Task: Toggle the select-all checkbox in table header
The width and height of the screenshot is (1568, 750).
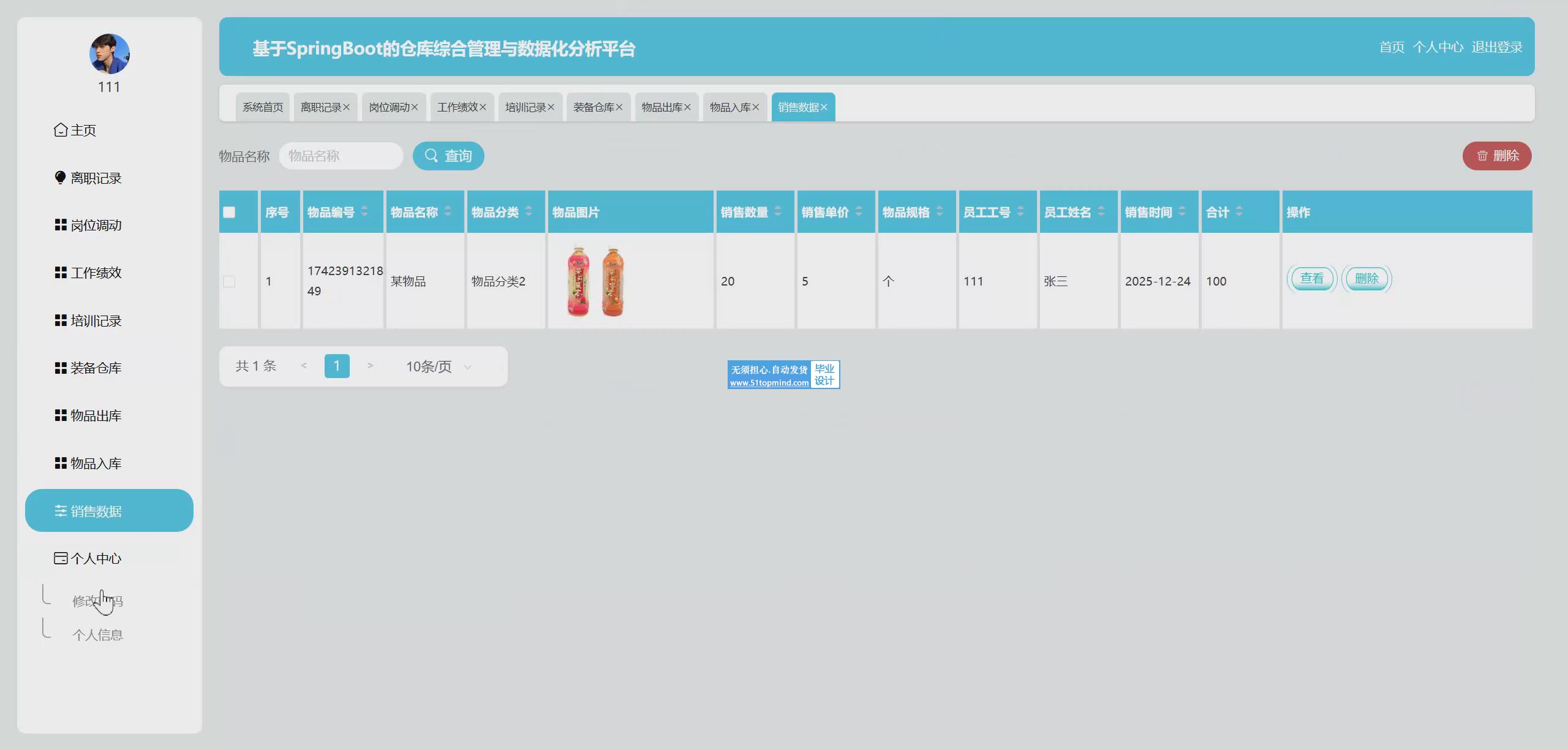Action: pyautogui.click(x=229, y=213)
